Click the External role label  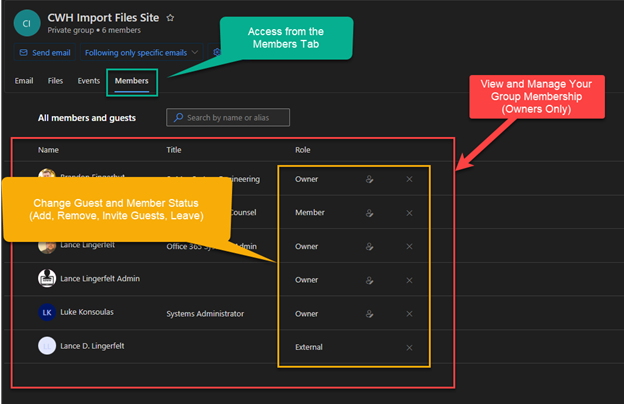click(309, 347)
